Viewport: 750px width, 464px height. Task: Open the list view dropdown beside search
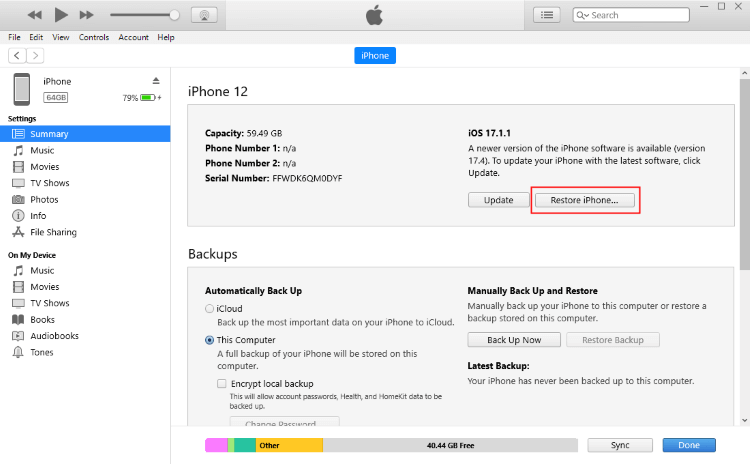546,15
